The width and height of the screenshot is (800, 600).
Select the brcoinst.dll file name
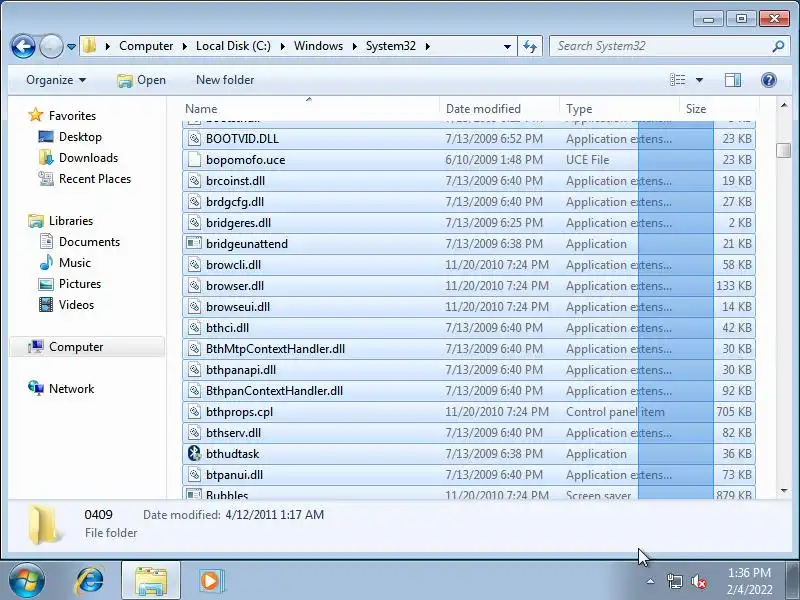235,181
